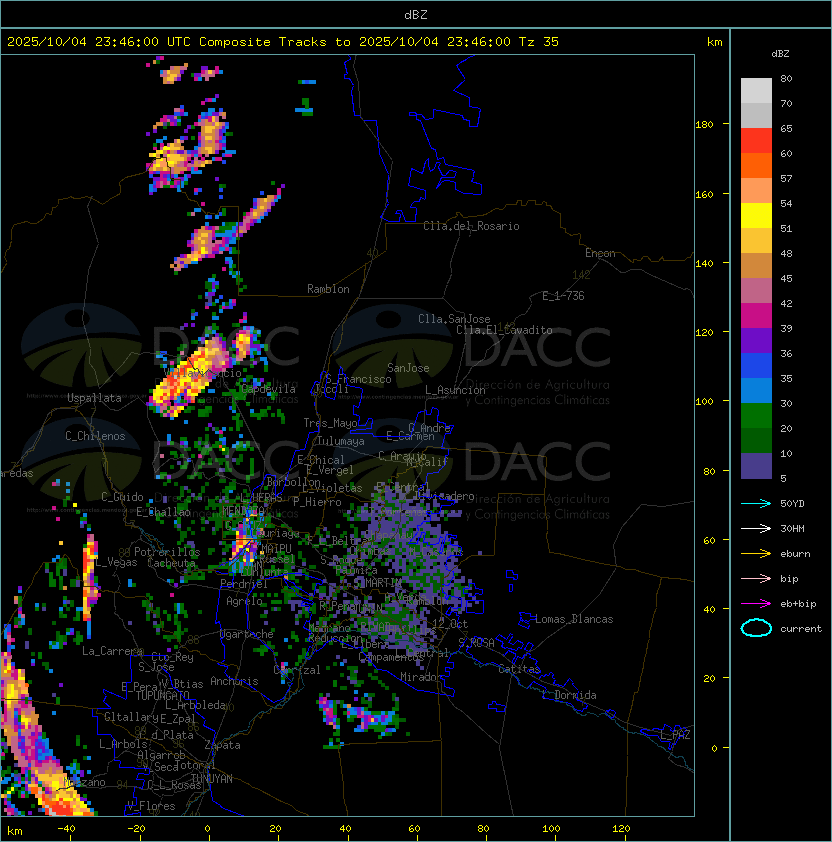Click the 'E_Chical' place label
Screen dimensions: 832x842
pos(321,460)
